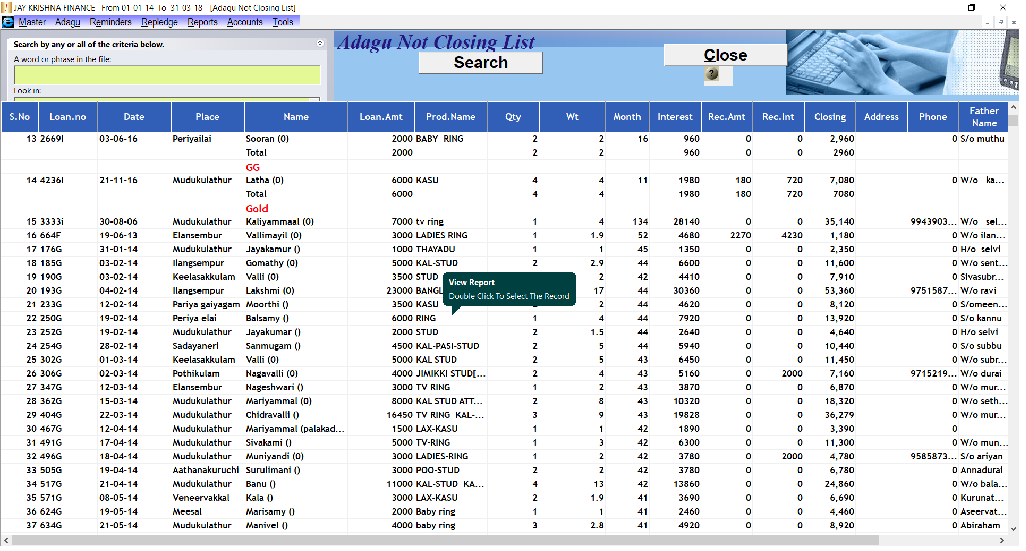Open the Accounts menu
This screenshot has width=1026, height=551.
tap(245, 22)
